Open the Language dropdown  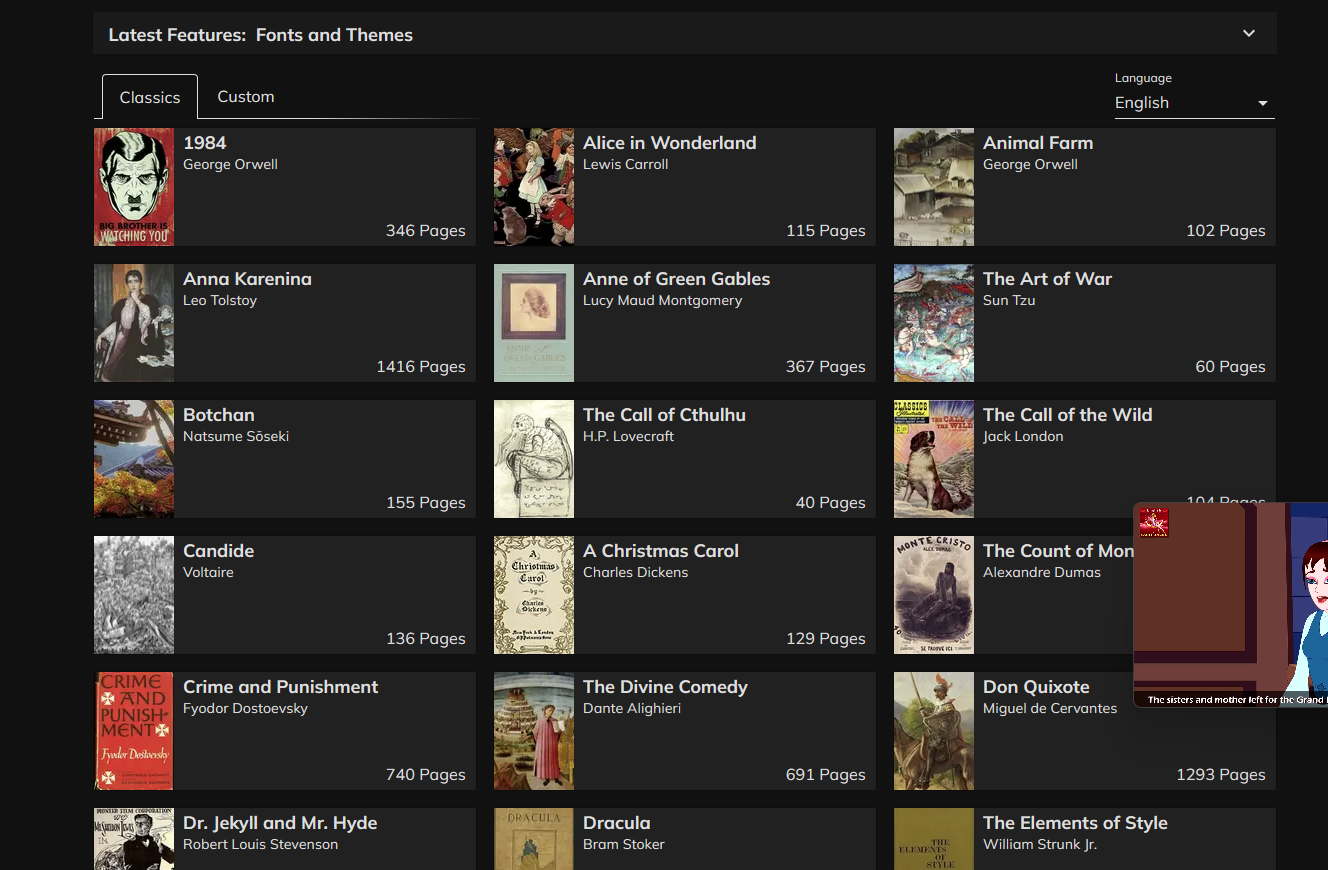1194,103
